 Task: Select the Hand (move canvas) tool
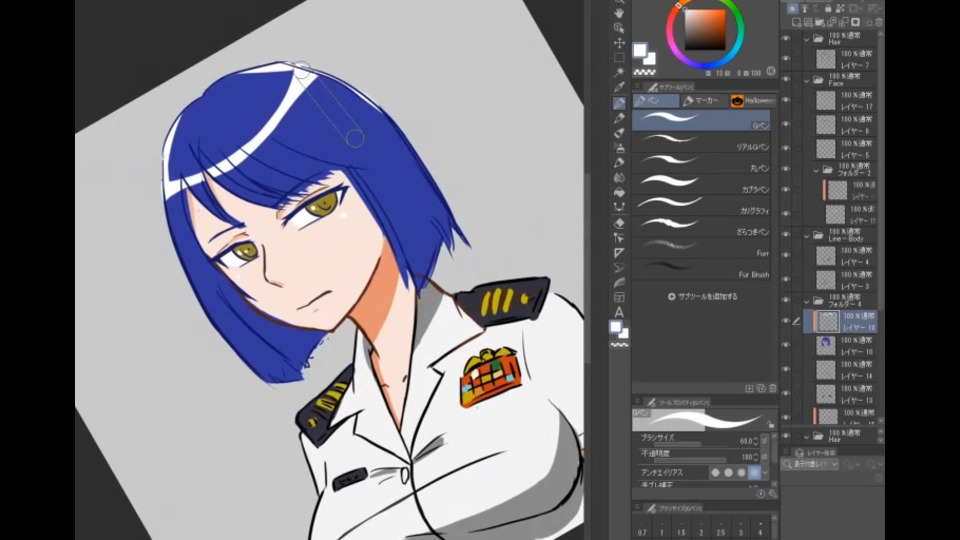click(x=619, y=13)
